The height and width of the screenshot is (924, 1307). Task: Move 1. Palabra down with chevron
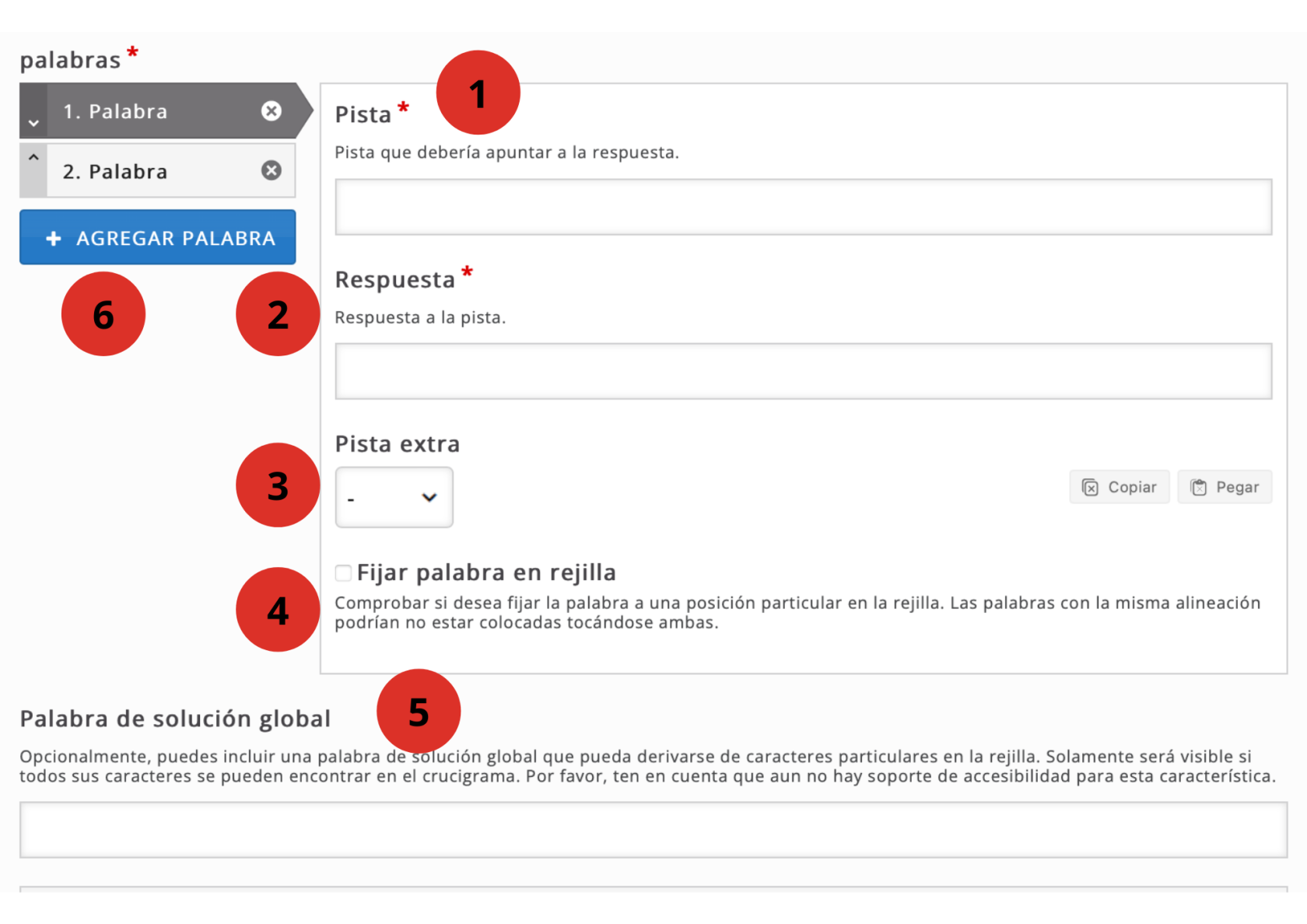33,123
